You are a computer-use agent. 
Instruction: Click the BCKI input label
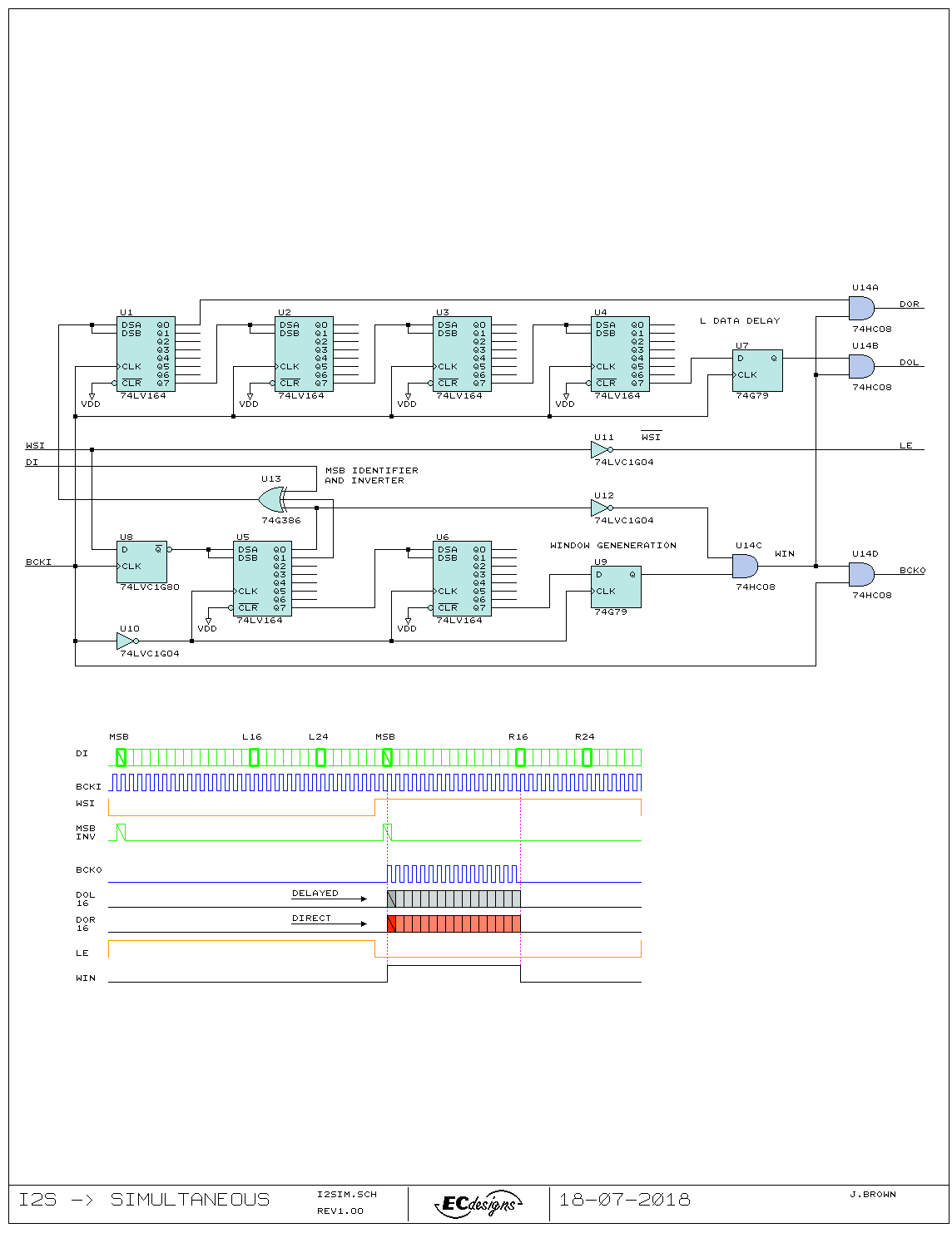point(38,562)
